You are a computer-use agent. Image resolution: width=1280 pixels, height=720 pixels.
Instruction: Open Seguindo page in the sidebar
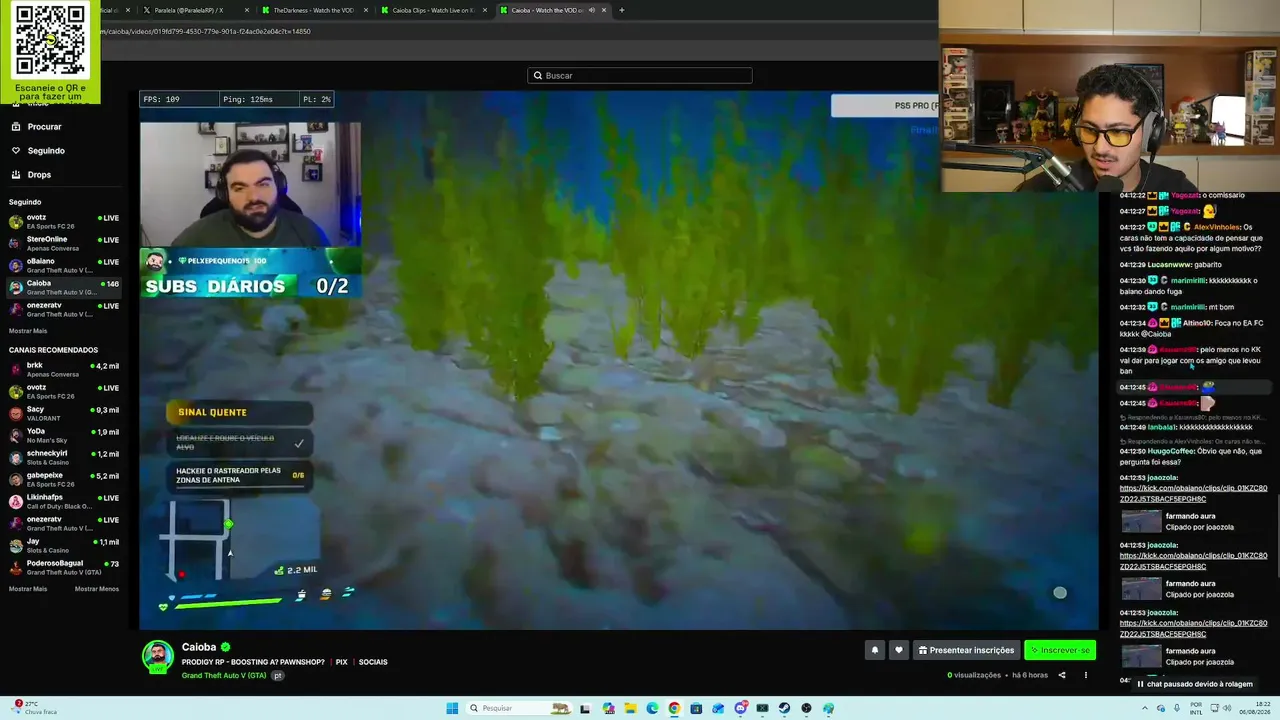pyautogui.click(x=39, y=151)
